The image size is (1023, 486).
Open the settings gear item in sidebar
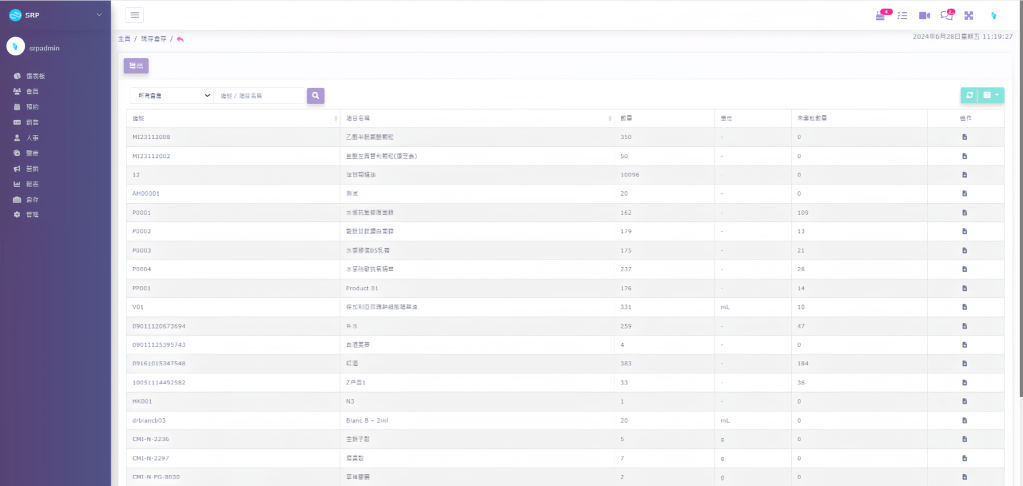click(x=33, y=215)
